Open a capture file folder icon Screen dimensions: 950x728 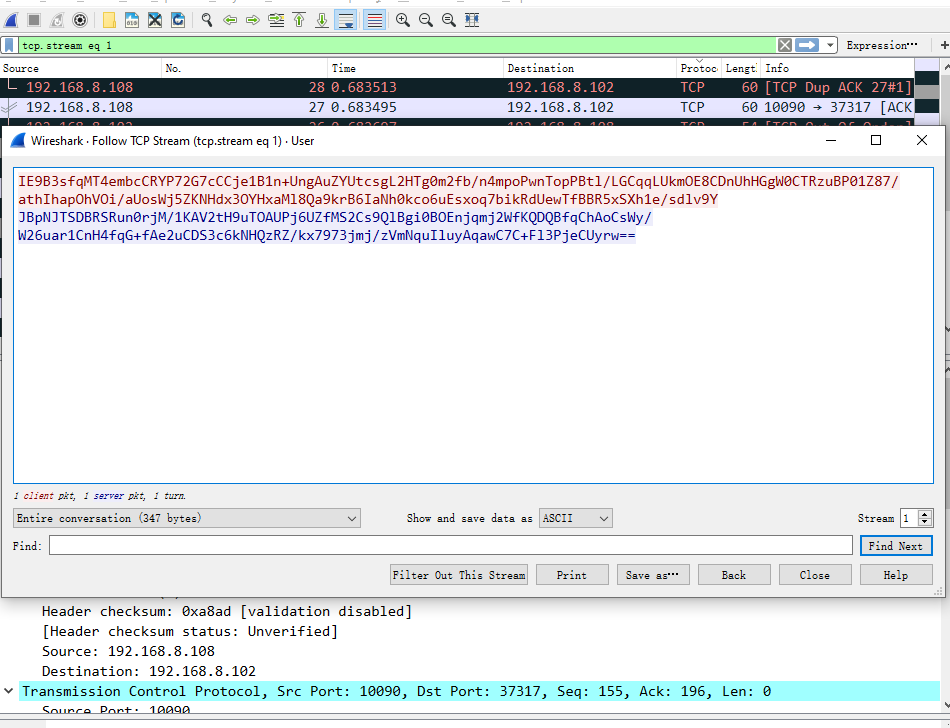point(109,20)
